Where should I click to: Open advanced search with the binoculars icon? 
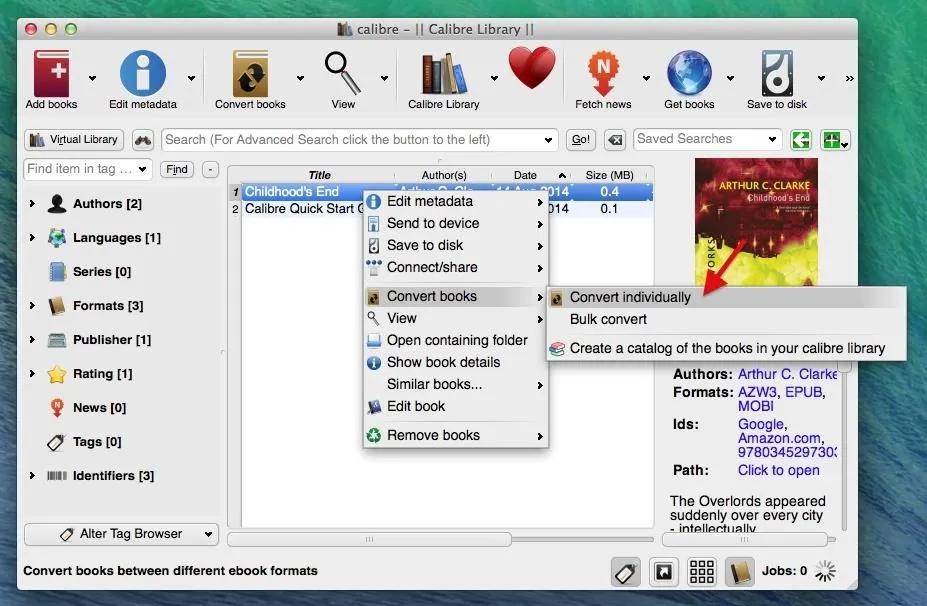(x=143, y=140)
